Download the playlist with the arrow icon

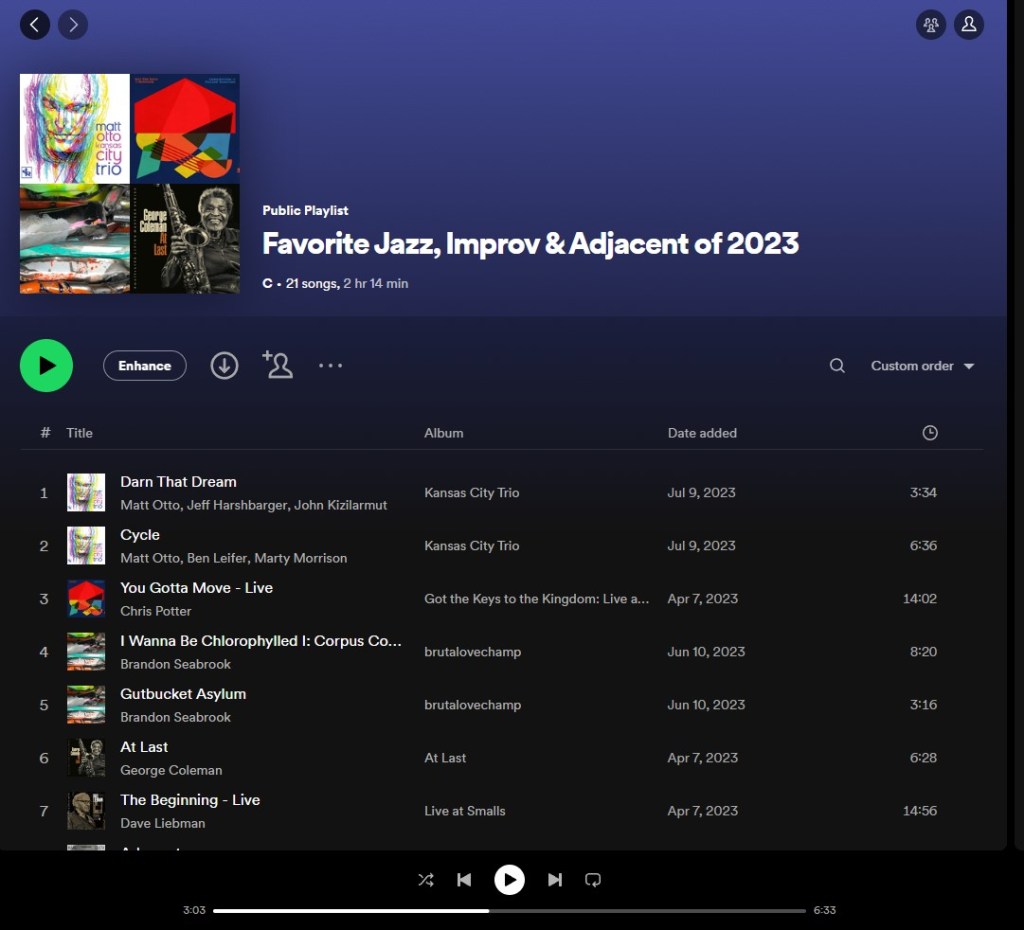coord(224,366)
